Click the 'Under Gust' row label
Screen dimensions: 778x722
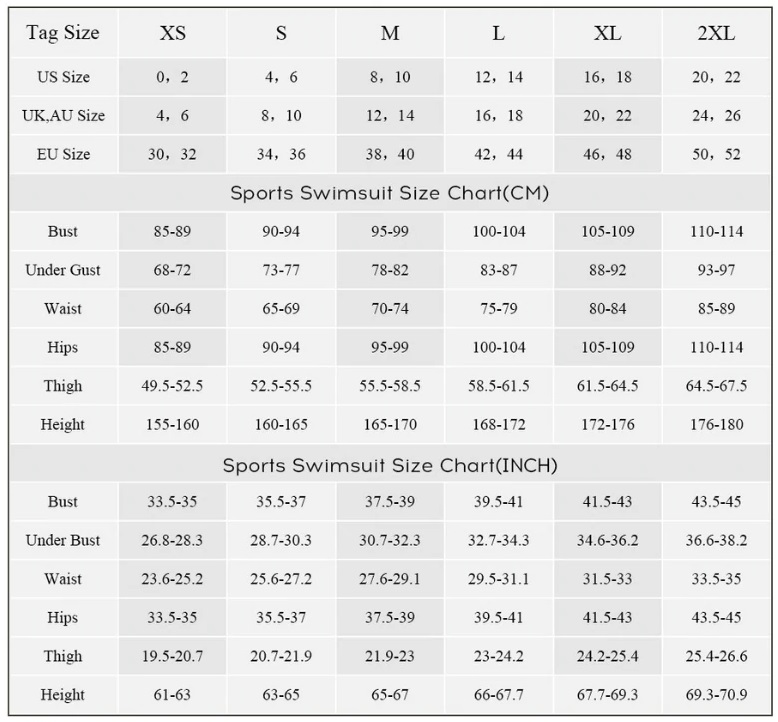click(x=63, y=270)
